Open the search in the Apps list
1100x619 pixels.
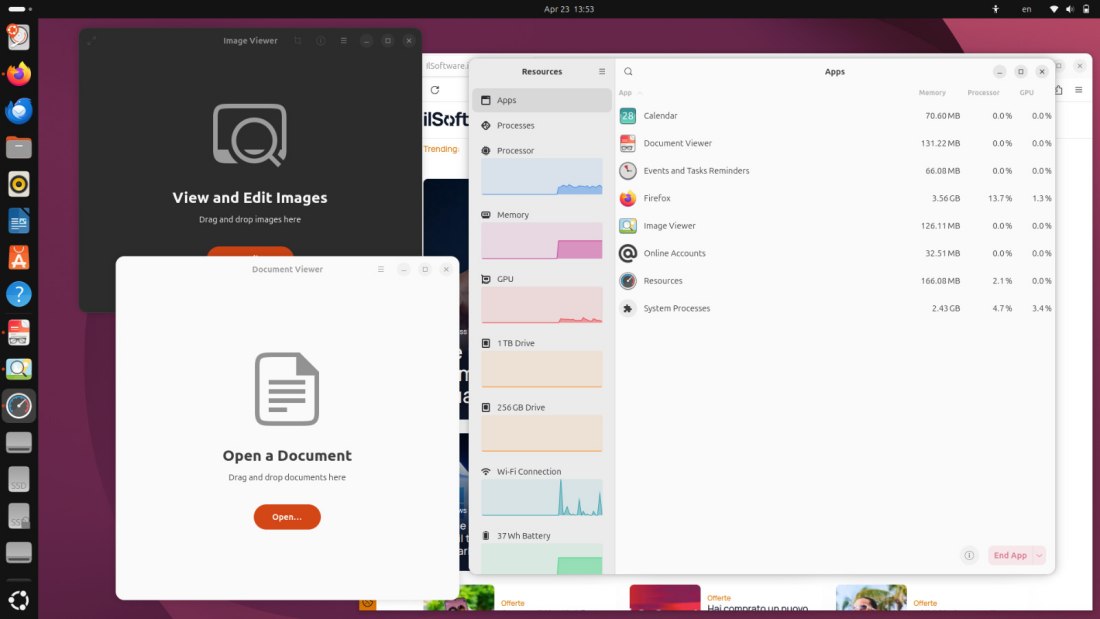[x=628, y=71]
